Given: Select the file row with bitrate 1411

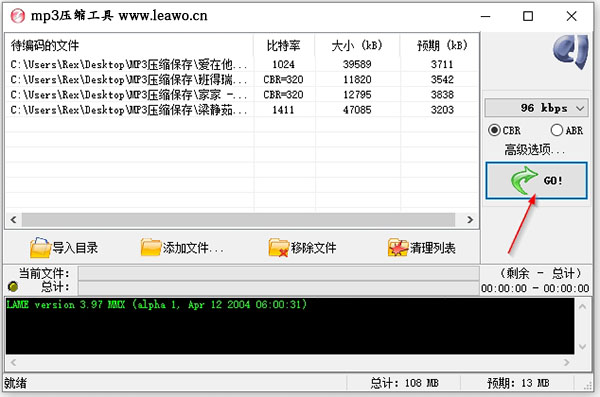Looking at the screenshot, I should [242, 110].
